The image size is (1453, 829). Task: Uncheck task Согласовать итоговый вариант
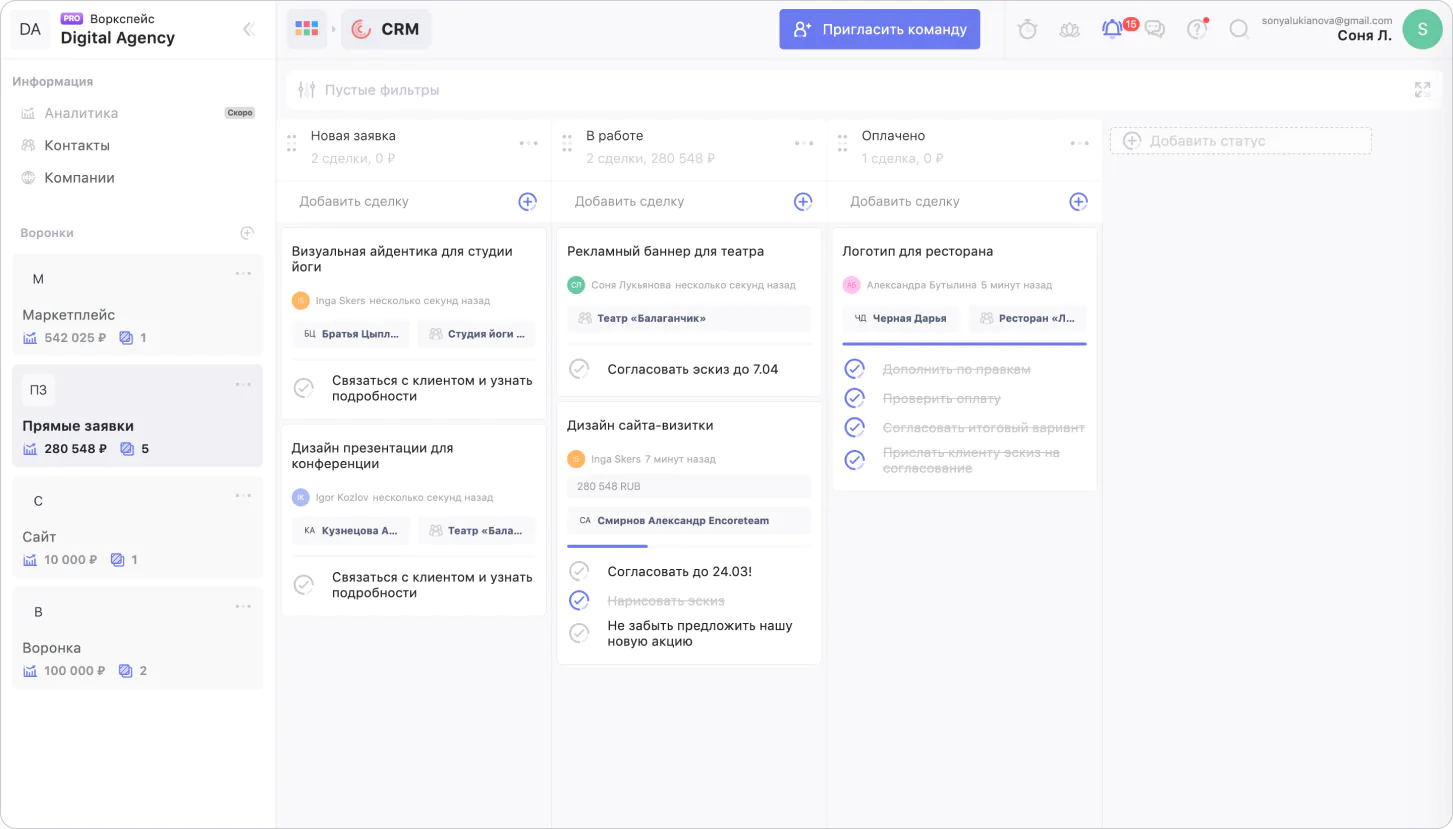click(x=854, y=427)
